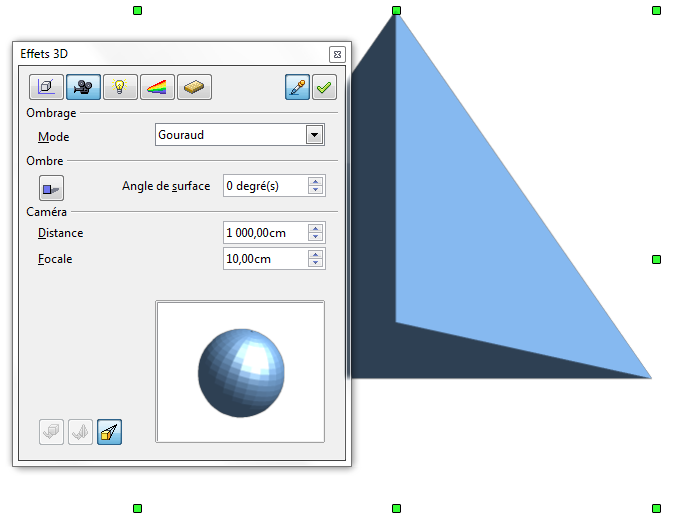677x528 pixels.
Task: Apply settings with green checkmark button
Action: [324, 87]
